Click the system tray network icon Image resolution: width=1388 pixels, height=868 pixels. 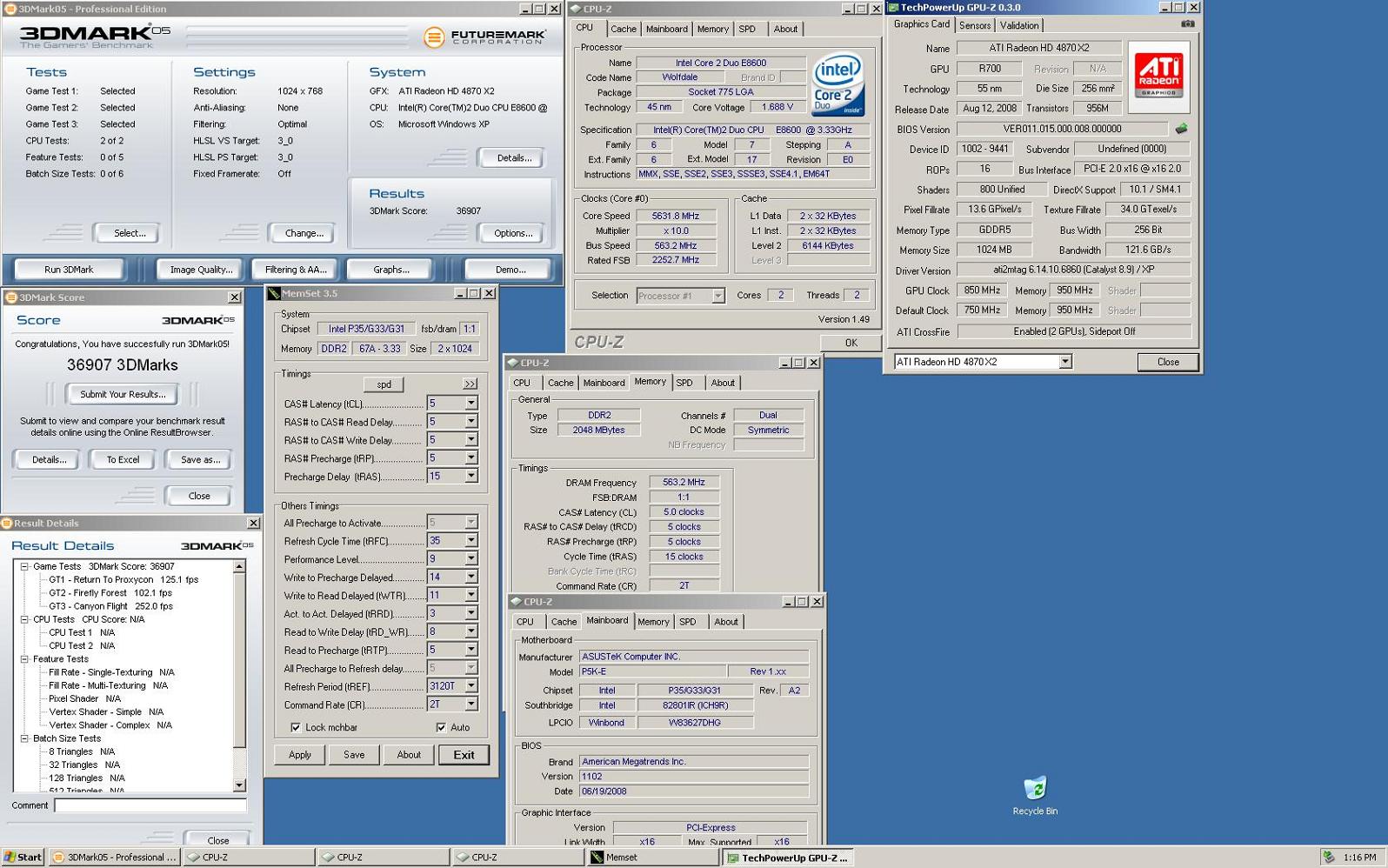[1328, 858]
